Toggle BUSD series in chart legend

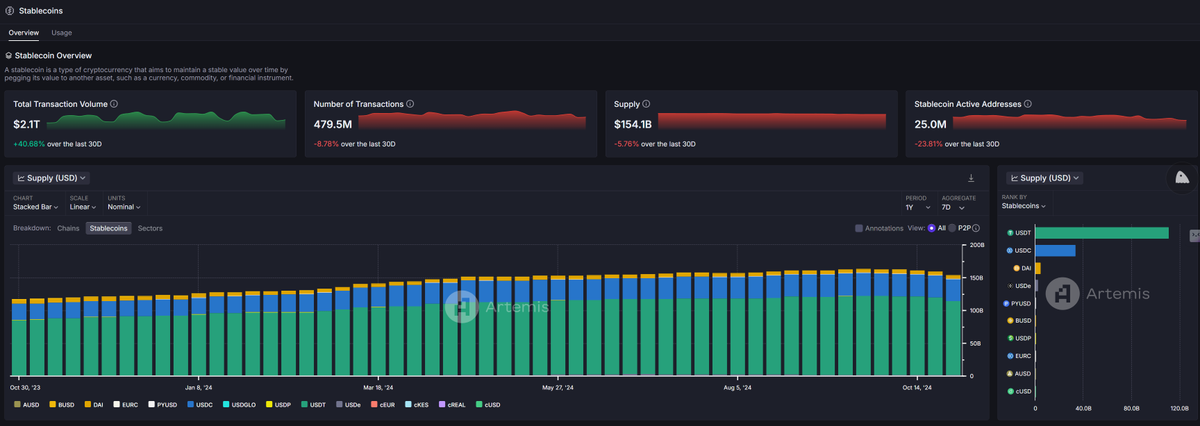(x=63, y=404)
